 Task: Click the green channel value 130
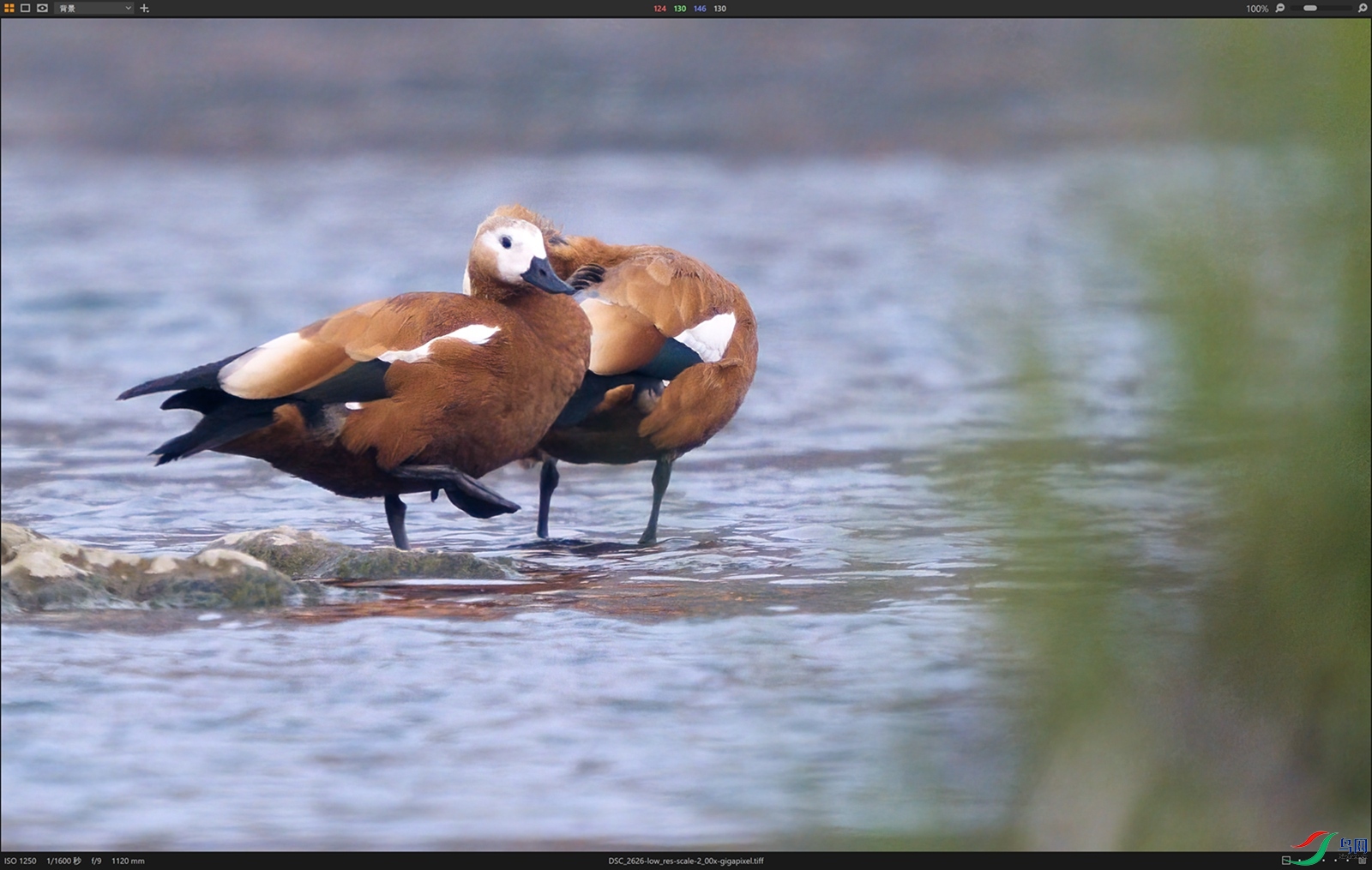[x=679, y=9]
